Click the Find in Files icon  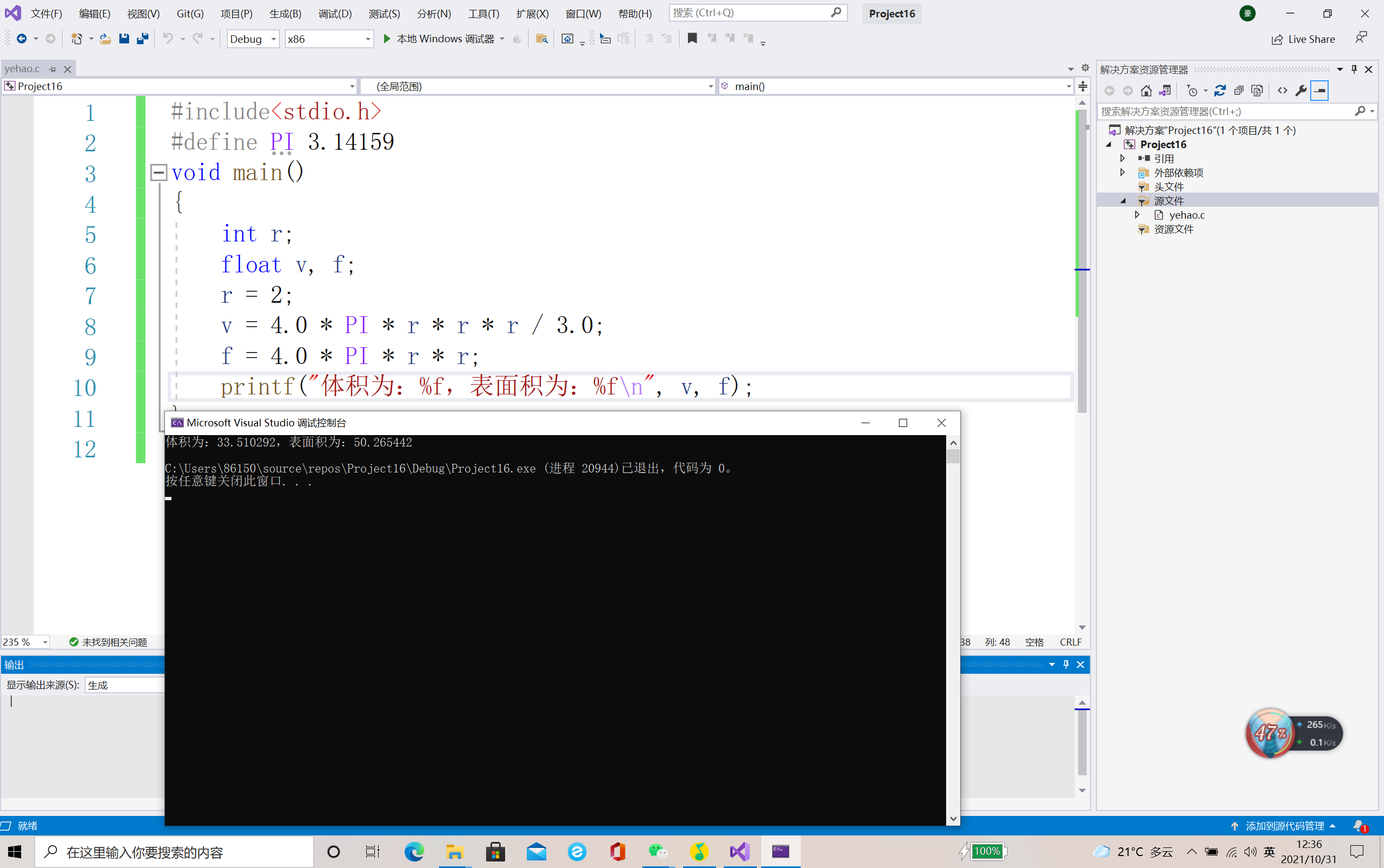[x=541, y=39]
